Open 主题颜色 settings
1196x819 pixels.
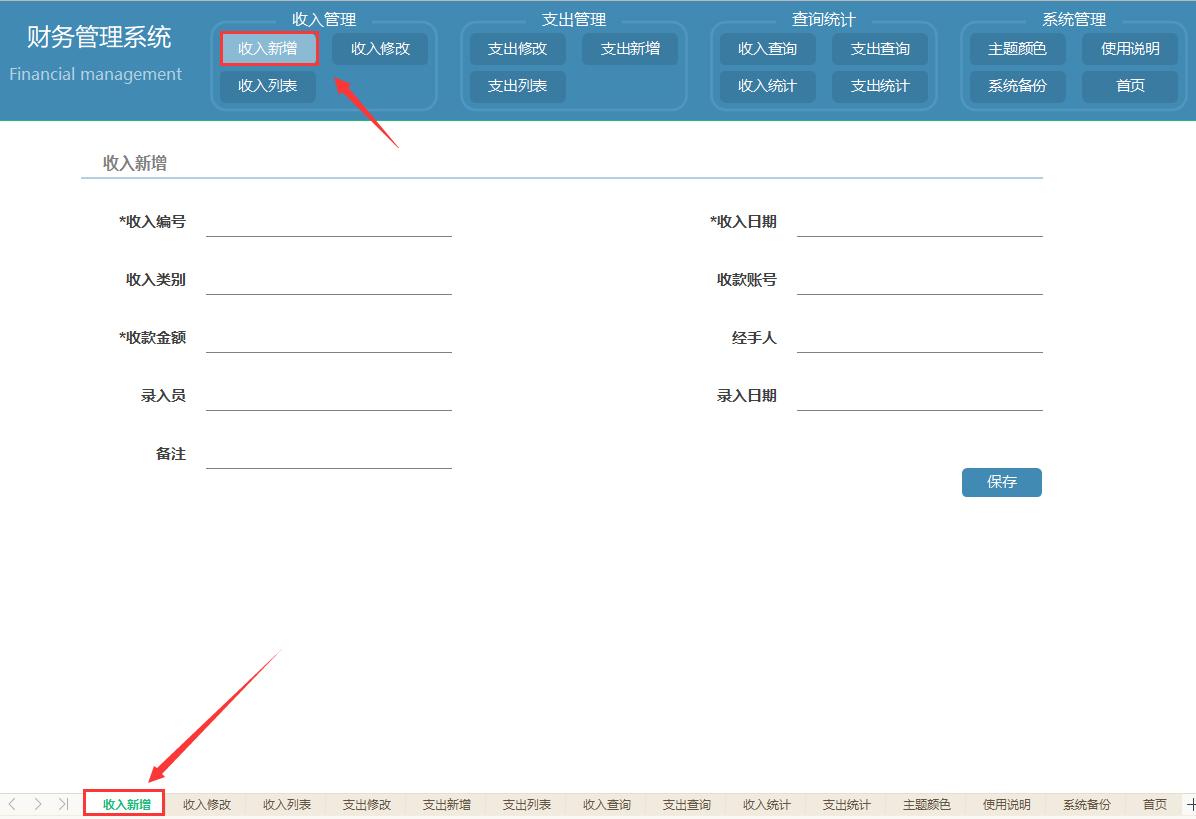coord(1017,48)
